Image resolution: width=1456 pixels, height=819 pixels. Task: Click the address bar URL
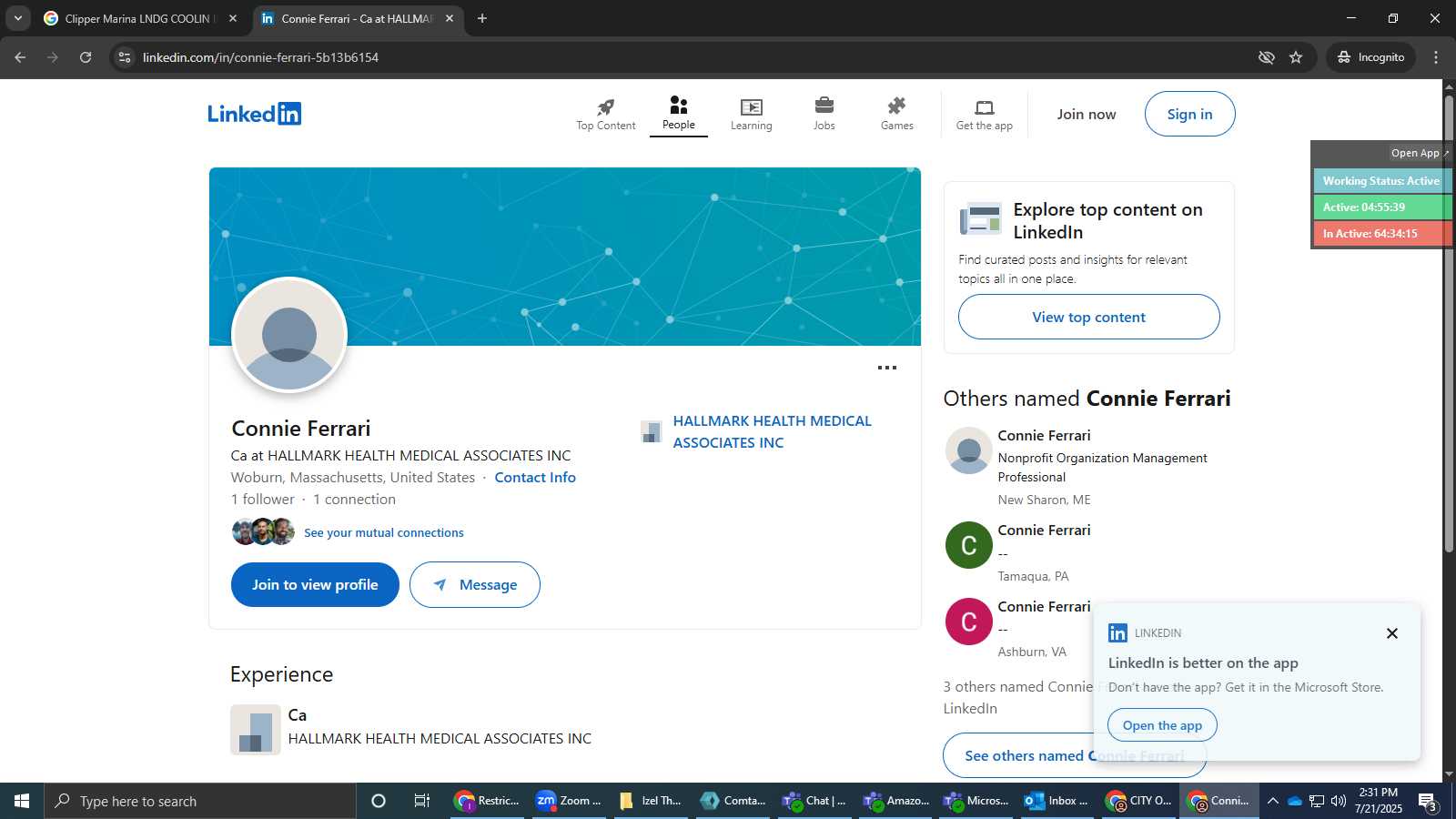click(x=260, y=57)
